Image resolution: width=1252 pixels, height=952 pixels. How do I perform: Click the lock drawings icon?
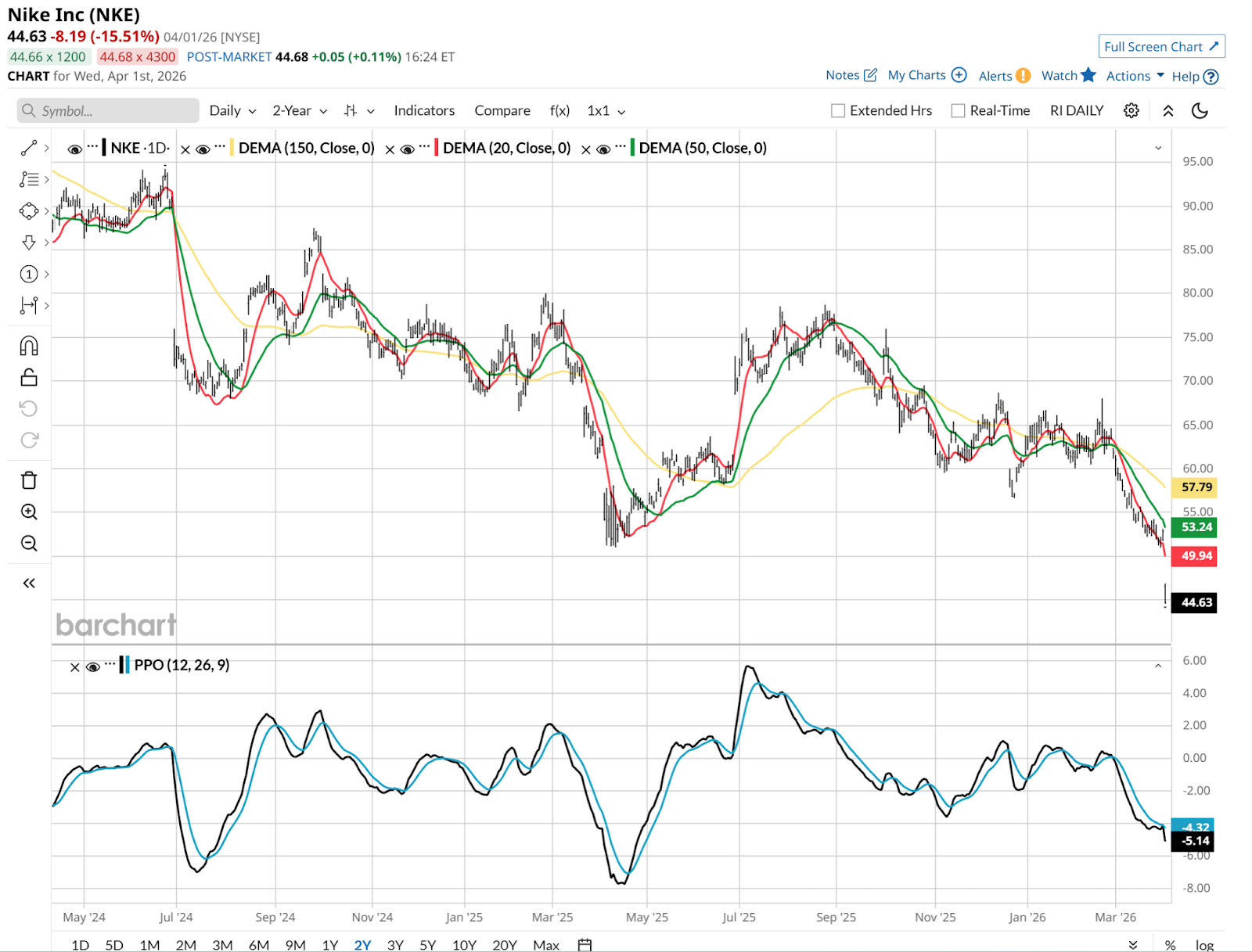[29, 378]
